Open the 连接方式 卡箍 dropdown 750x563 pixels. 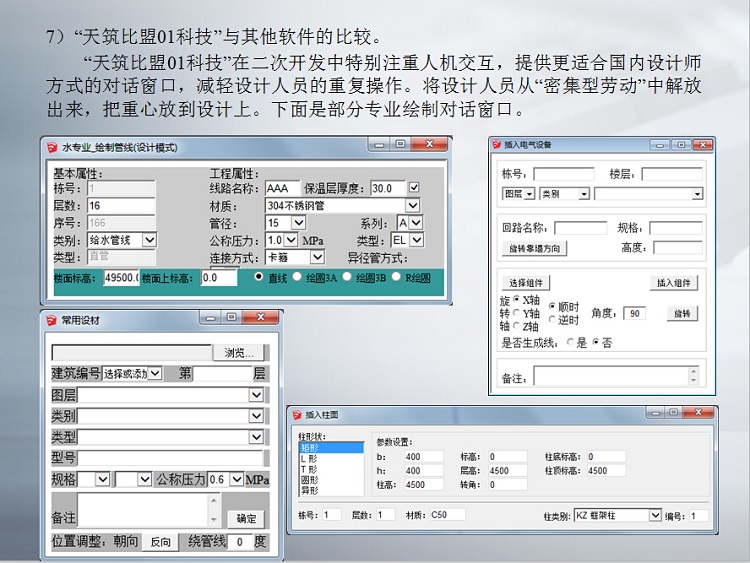click(317, 257)
